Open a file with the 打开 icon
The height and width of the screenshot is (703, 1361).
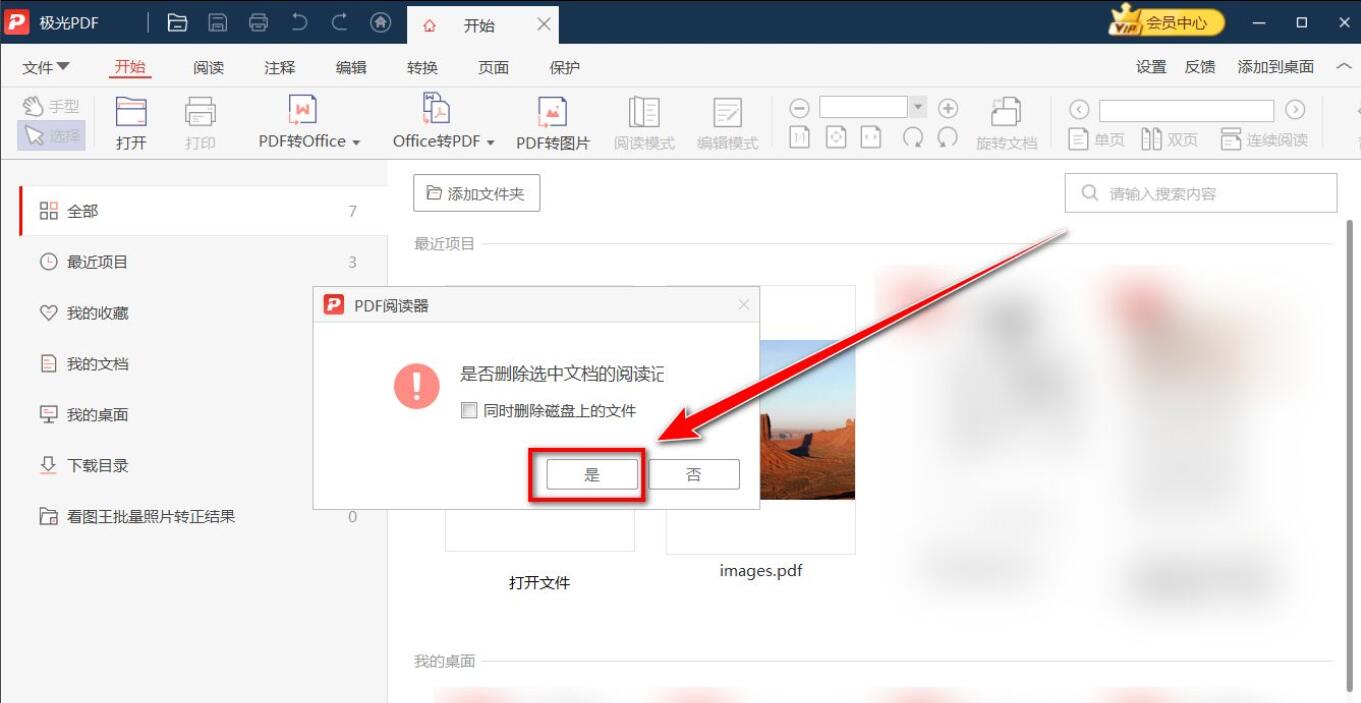tap(131, 120)
